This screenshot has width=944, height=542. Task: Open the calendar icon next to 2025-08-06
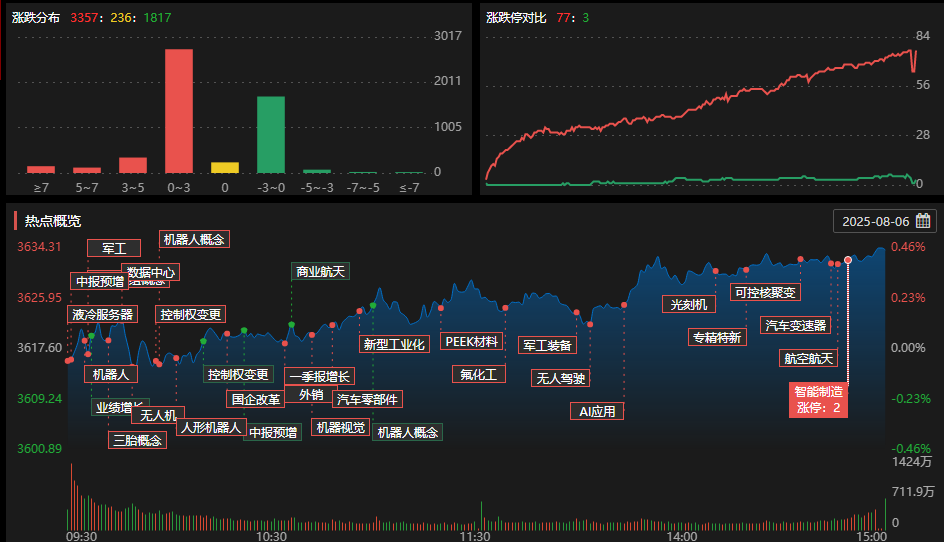pyautogui.click(x=923, y=221)
